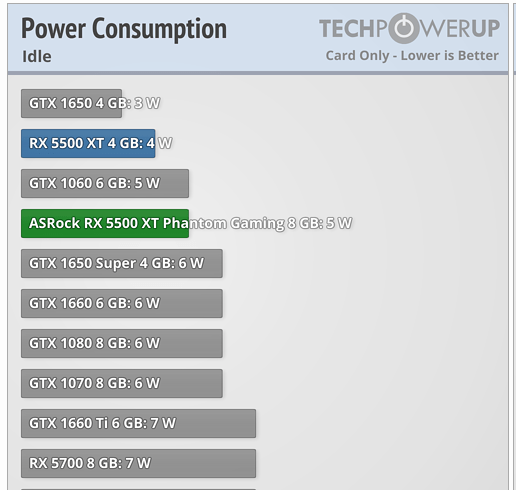The width and height of the screenshot is (516, 490).
Task: Select the blue RX 5500 XT 4 GB bar
Action: 88,143
